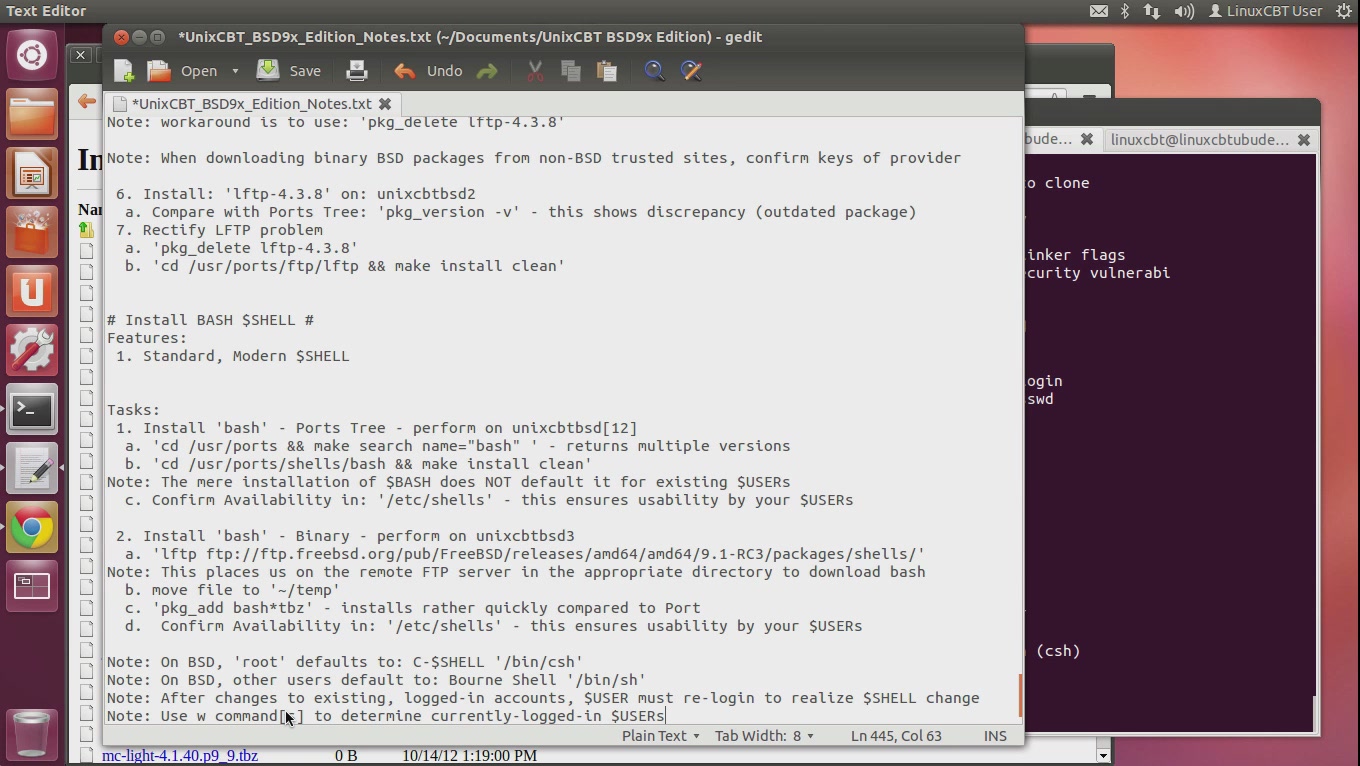Open Workspace Switcher from launcher
The height and width of the screenshot is (766, 1360).
pyautogui.click(x=32, y=587)
